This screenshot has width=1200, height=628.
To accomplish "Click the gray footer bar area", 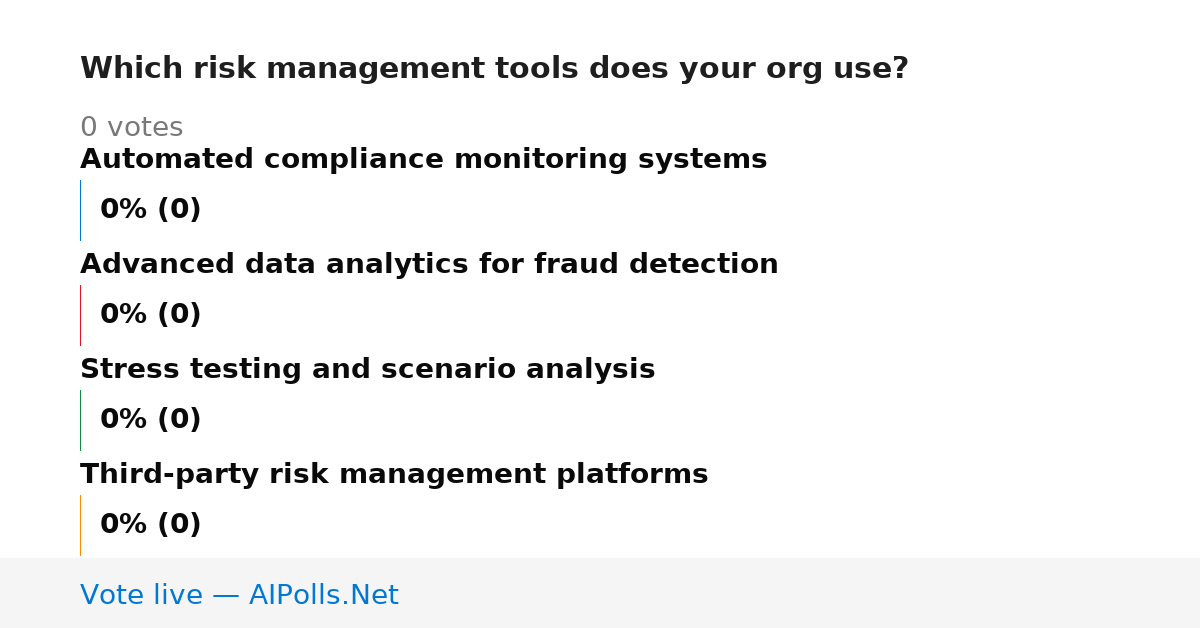I will click(x=600, y=593).
